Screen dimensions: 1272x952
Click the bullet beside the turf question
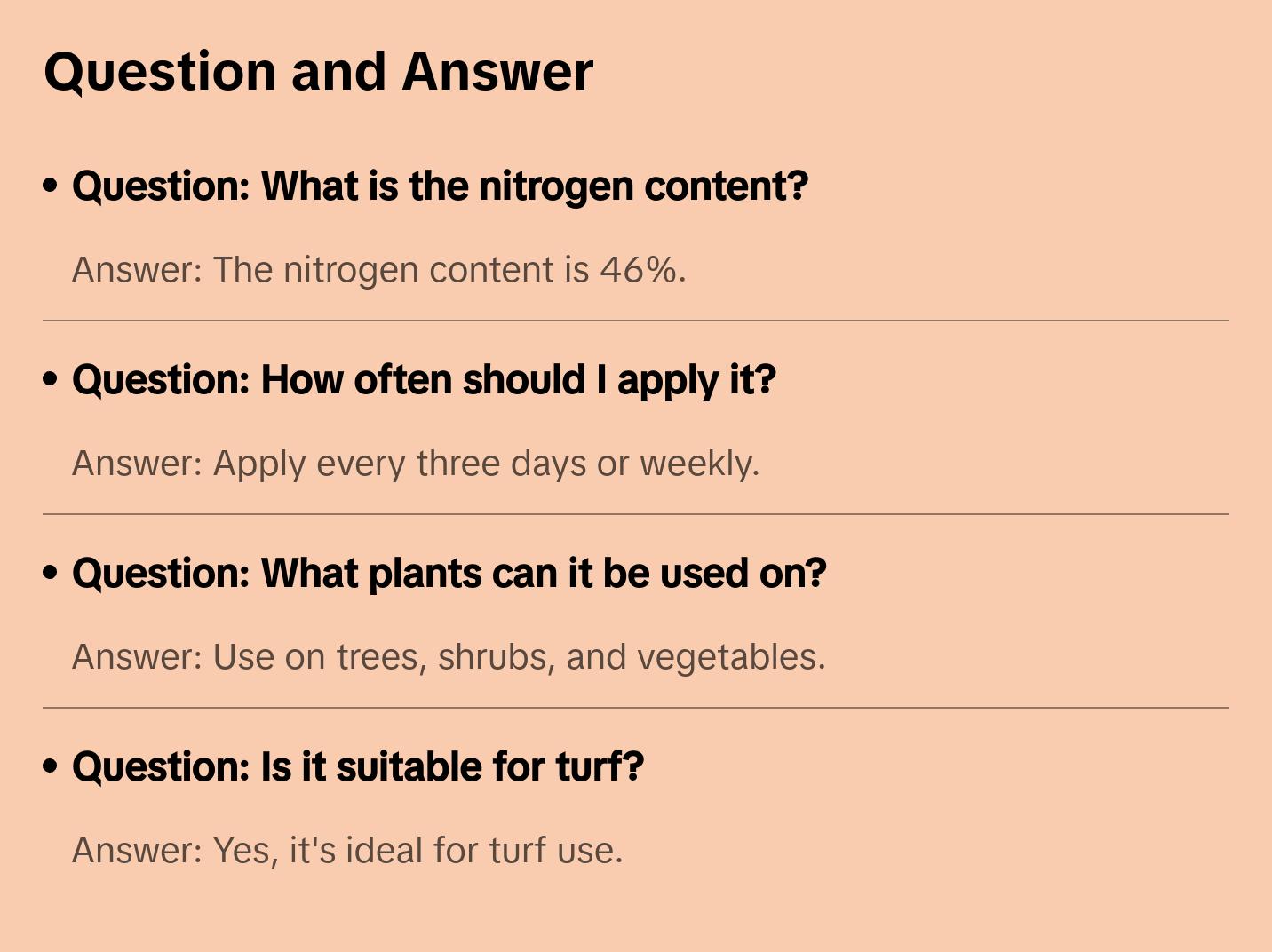[51, 766]
